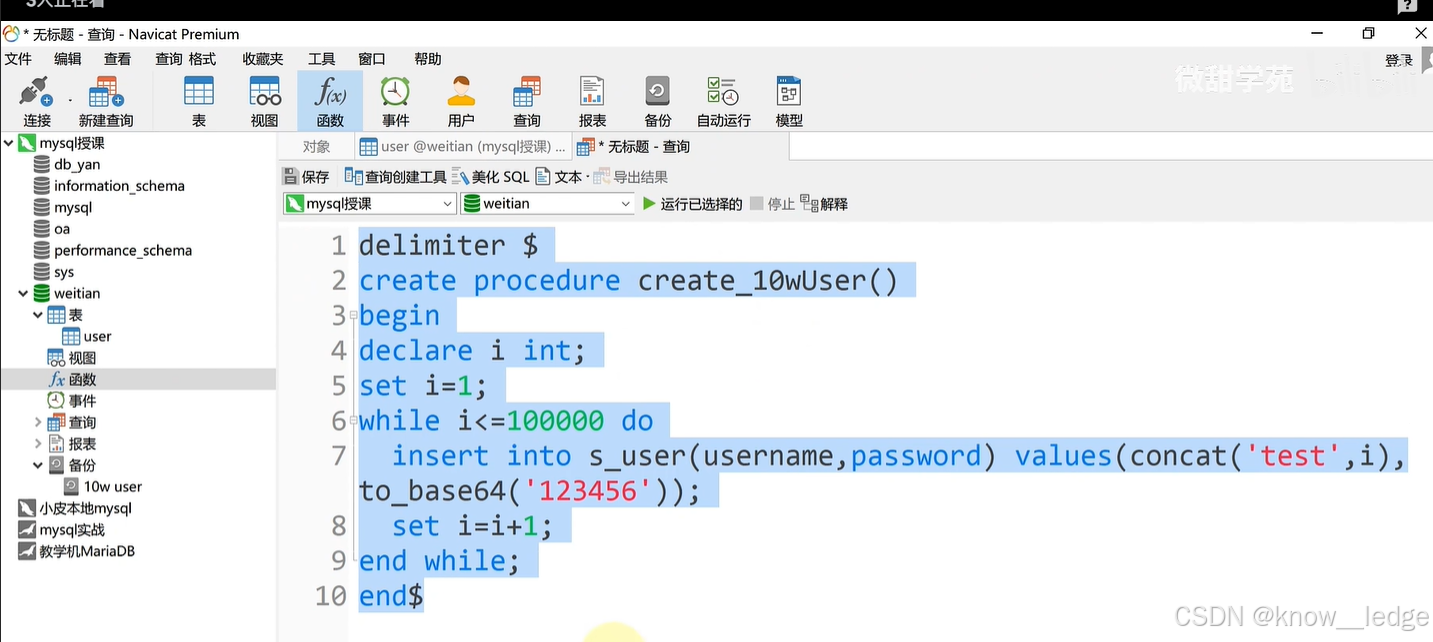Open the 模型 model toolbar icon

(789, 101)
